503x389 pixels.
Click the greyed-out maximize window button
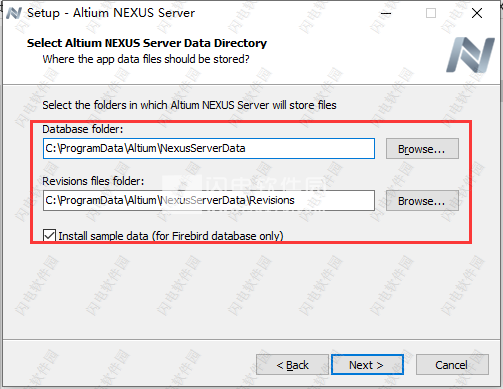coord(431,13)
